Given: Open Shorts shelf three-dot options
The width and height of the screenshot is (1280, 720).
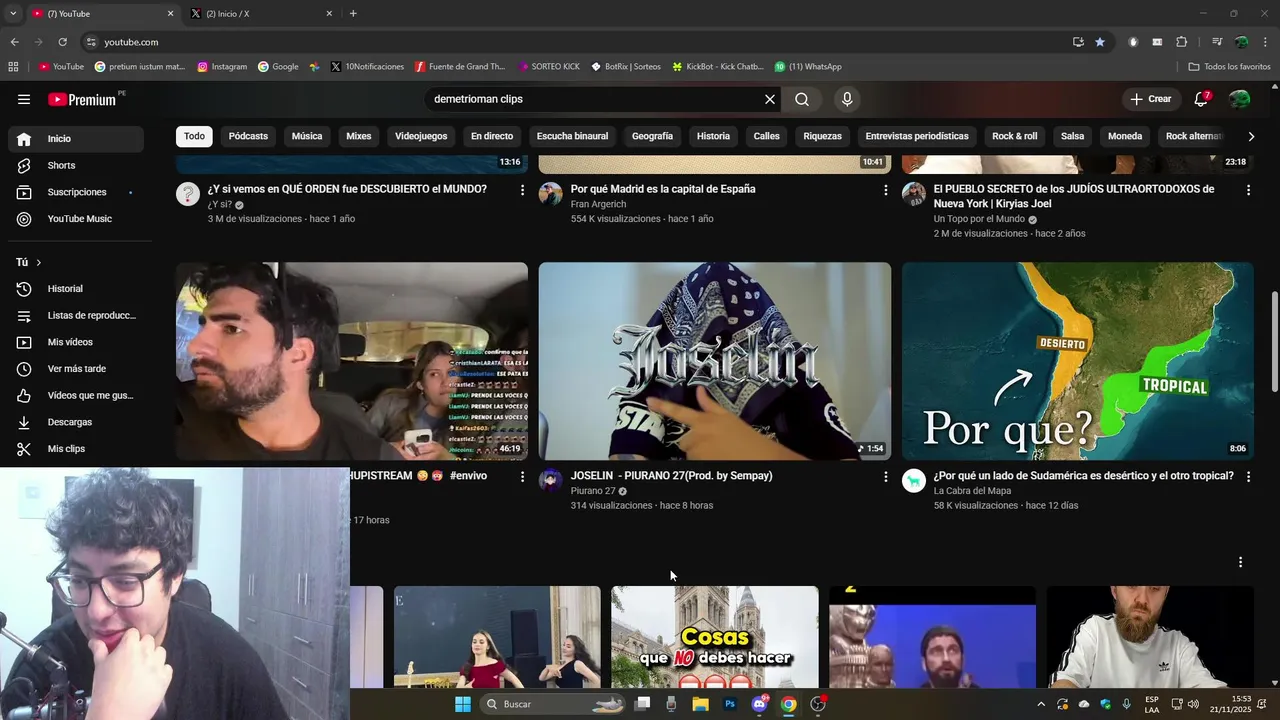Looking at the screenshot, I should click(x=1240, y=562).
